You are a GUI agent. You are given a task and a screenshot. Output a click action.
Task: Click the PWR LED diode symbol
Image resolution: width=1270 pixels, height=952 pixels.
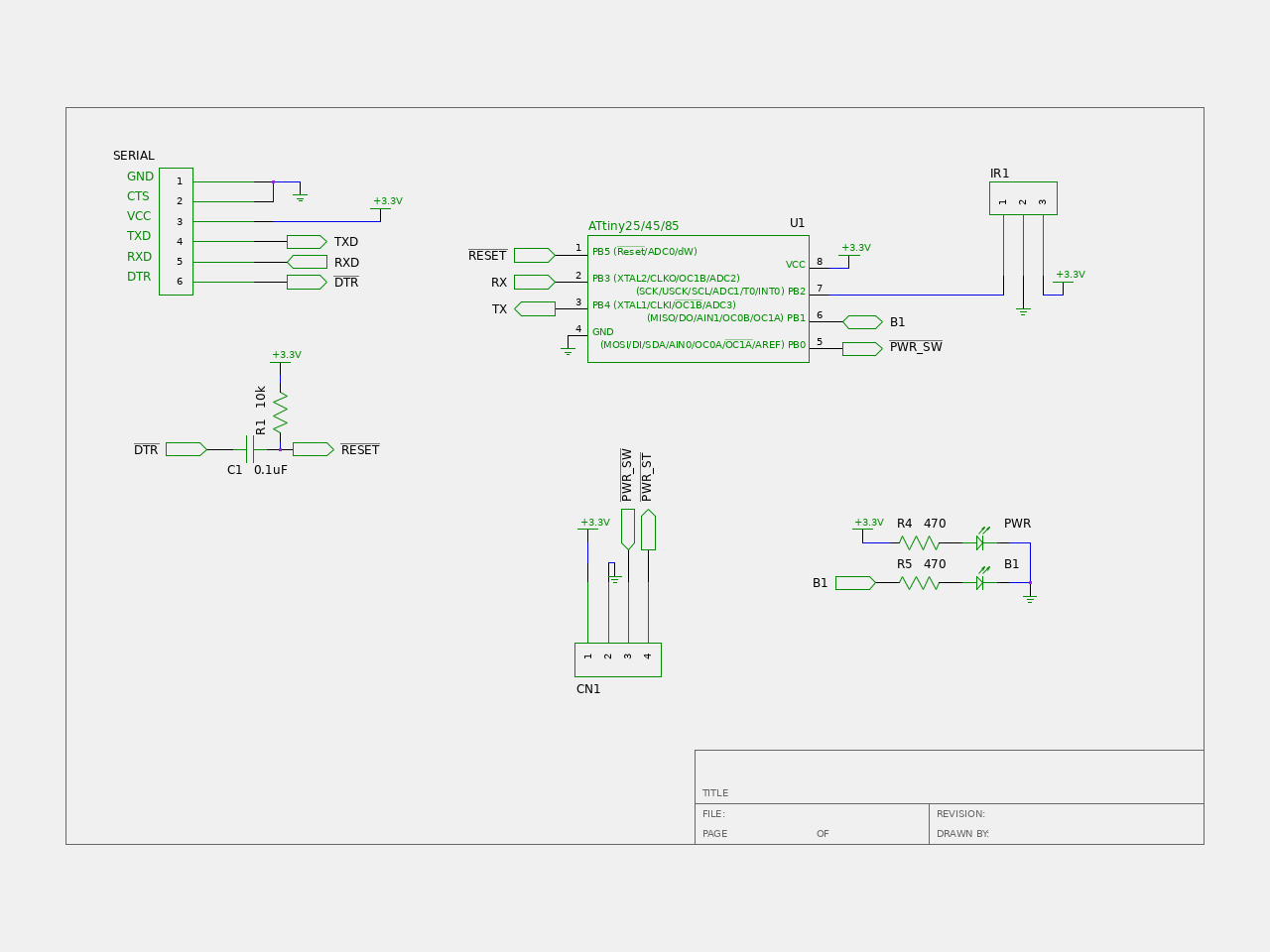pyautogui.click(x=980, y=541)
